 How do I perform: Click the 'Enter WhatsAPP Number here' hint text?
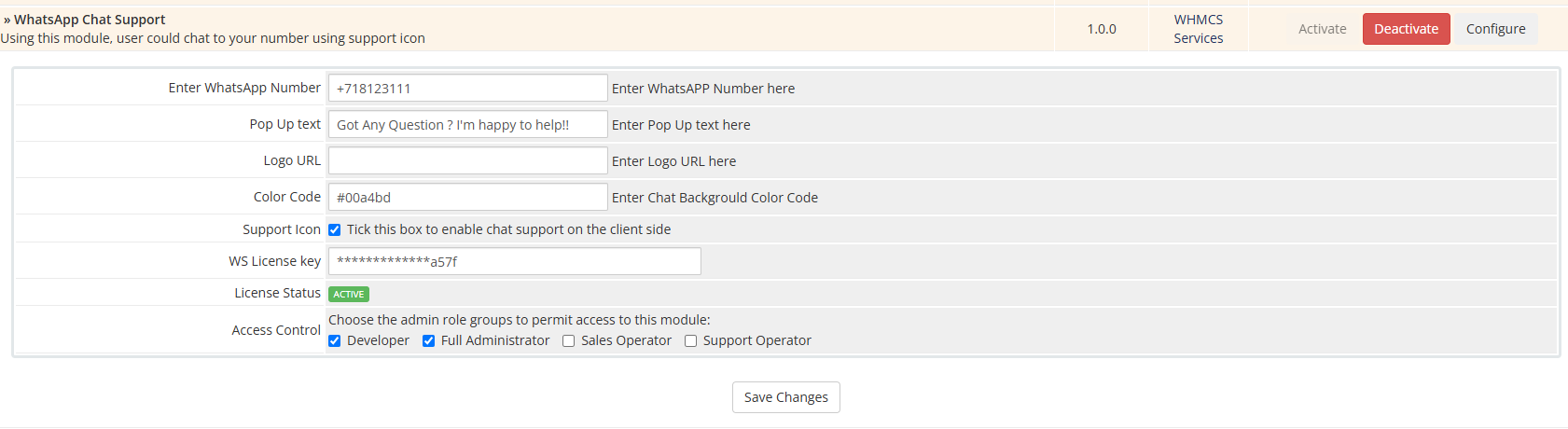click(x=703, y=89)
